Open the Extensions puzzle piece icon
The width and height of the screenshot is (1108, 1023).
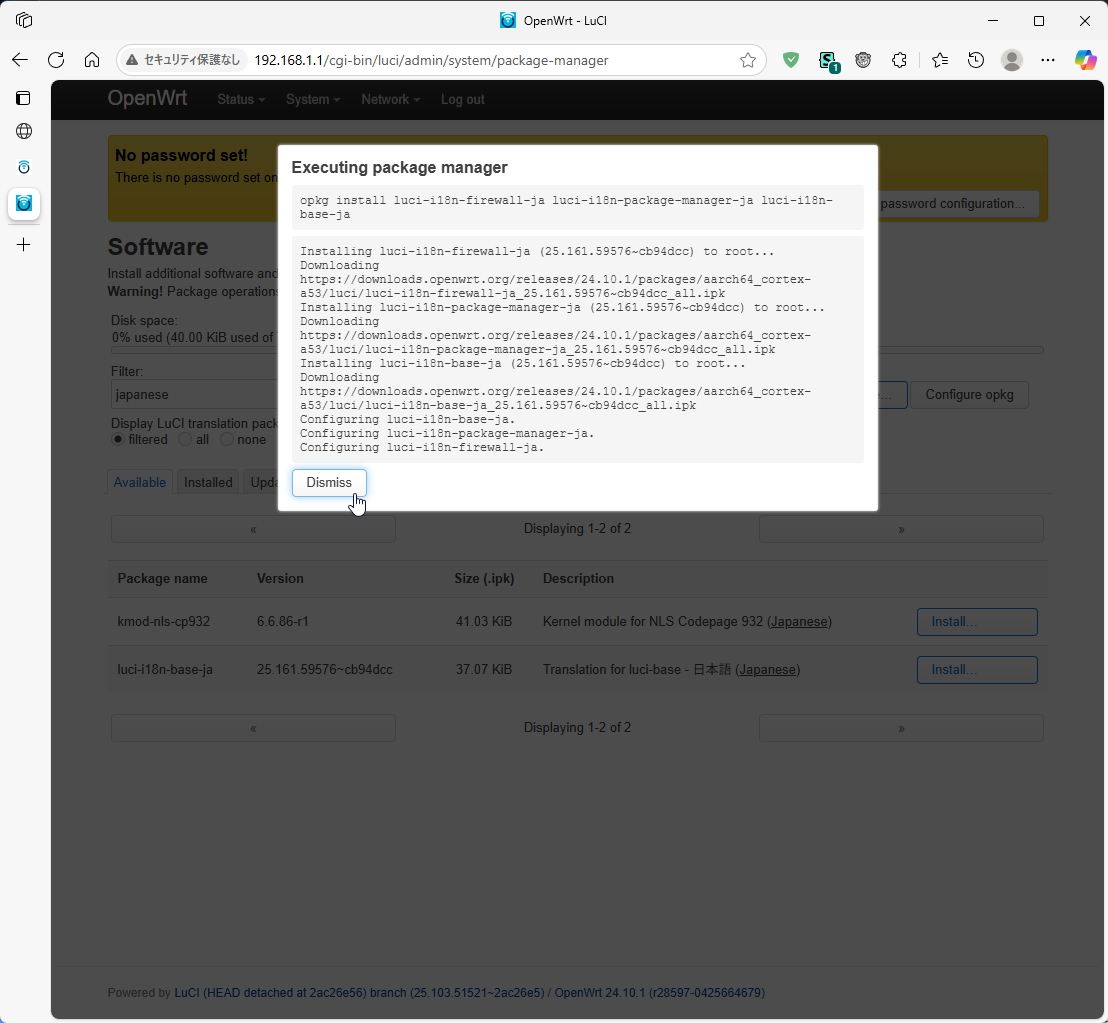pos(899,60)
